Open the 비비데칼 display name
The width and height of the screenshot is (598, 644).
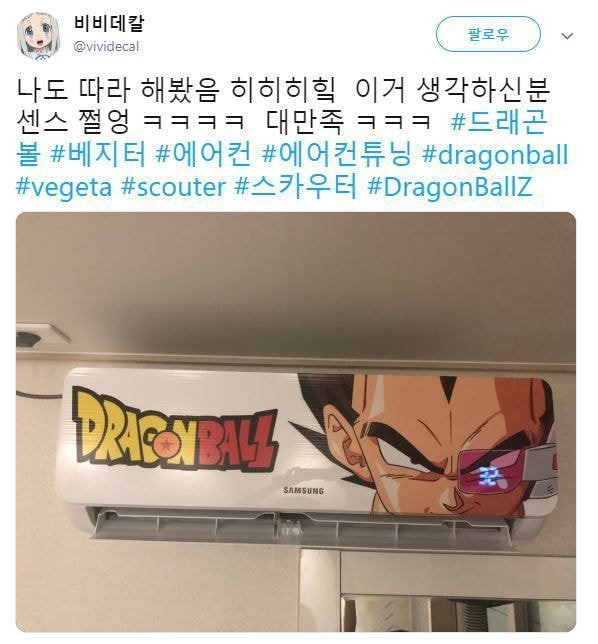(x=109, y=23)
